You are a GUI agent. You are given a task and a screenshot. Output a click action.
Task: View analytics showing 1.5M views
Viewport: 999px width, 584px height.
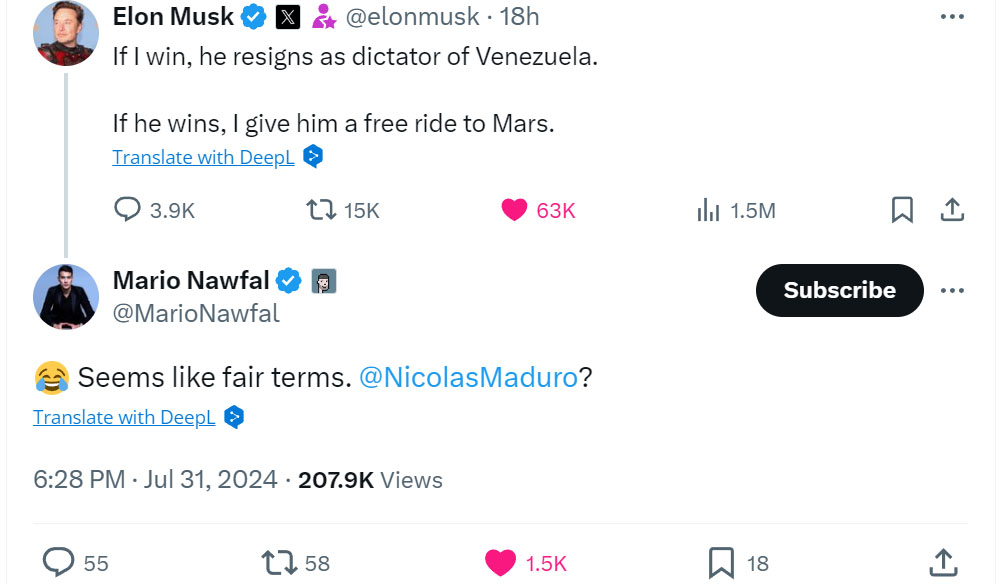coord(708,210)
